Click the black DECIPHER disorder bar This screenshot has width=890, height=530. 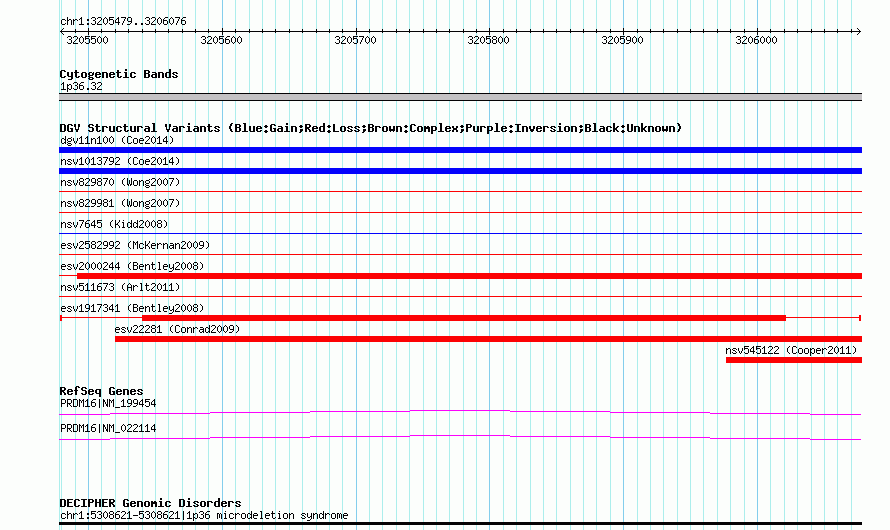pos(460,523)
